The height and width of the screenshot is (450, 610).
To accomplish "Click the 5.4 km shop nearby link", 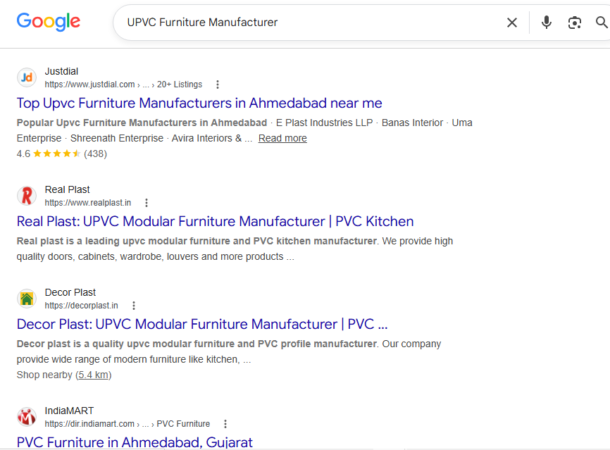I will (93, 375).
